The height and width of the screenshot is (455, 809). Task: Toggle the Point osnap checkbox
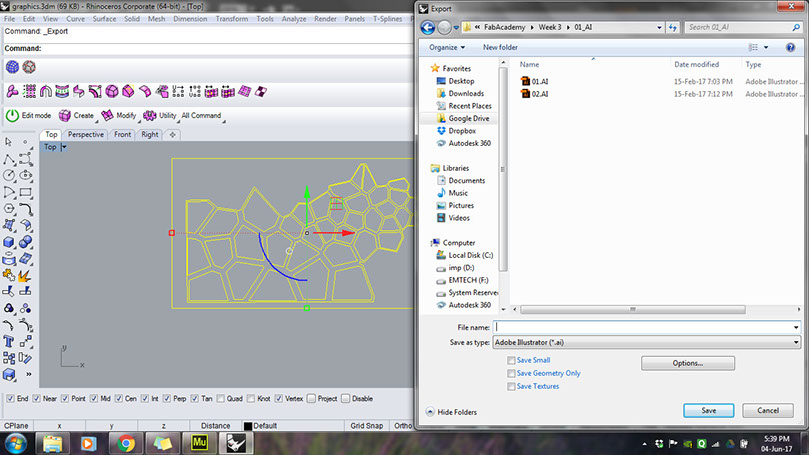65,399
